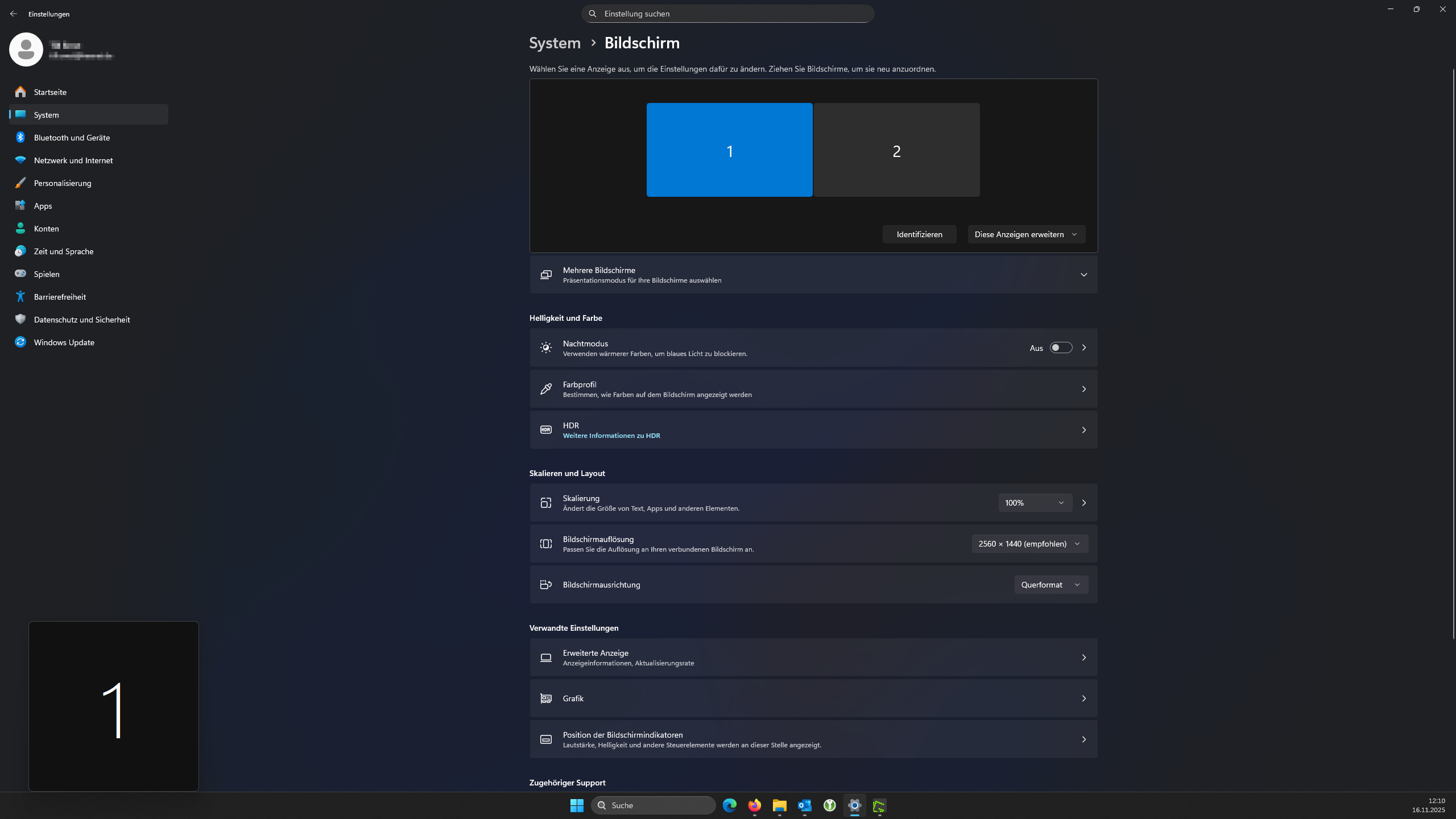Click the back arrow next to Einstellungen
Screen dimensions: 1456x819
(14, 14)
